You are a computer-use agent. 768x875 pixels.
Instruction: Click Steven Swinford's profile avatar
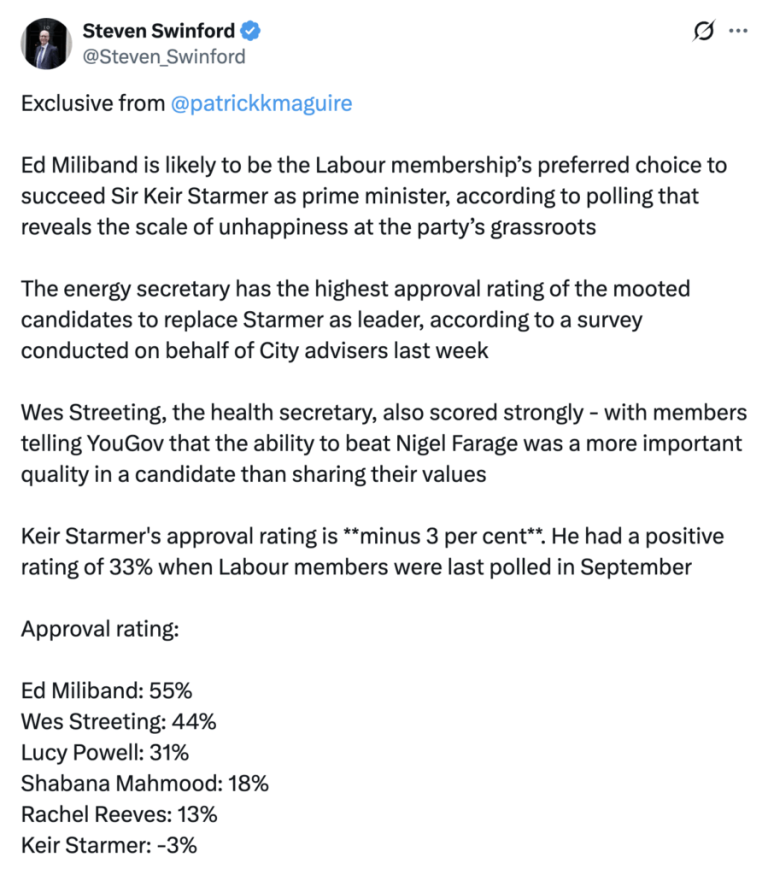coord(42,43)
